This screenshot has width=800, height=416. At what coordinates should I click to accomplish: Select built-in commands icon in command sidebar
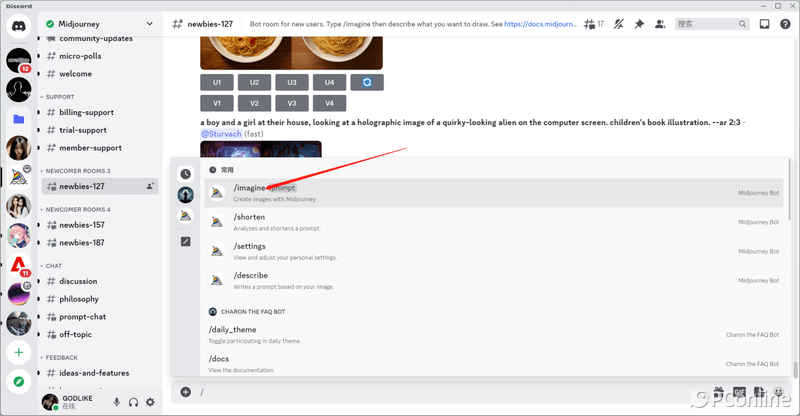click(x=186, y=241)
